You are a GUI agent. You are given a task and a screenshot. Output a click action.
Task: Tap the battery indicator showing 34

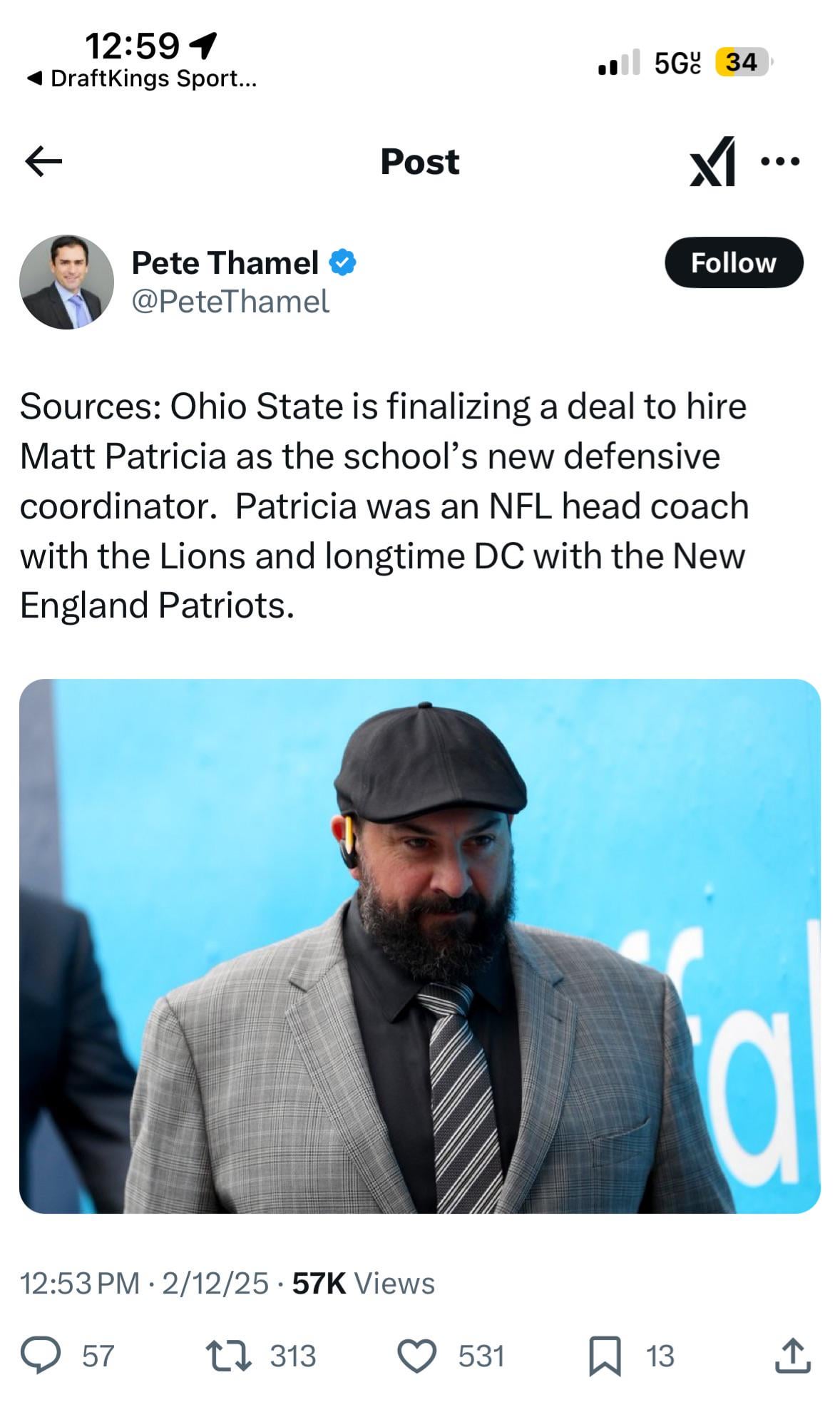click(742, 63)
